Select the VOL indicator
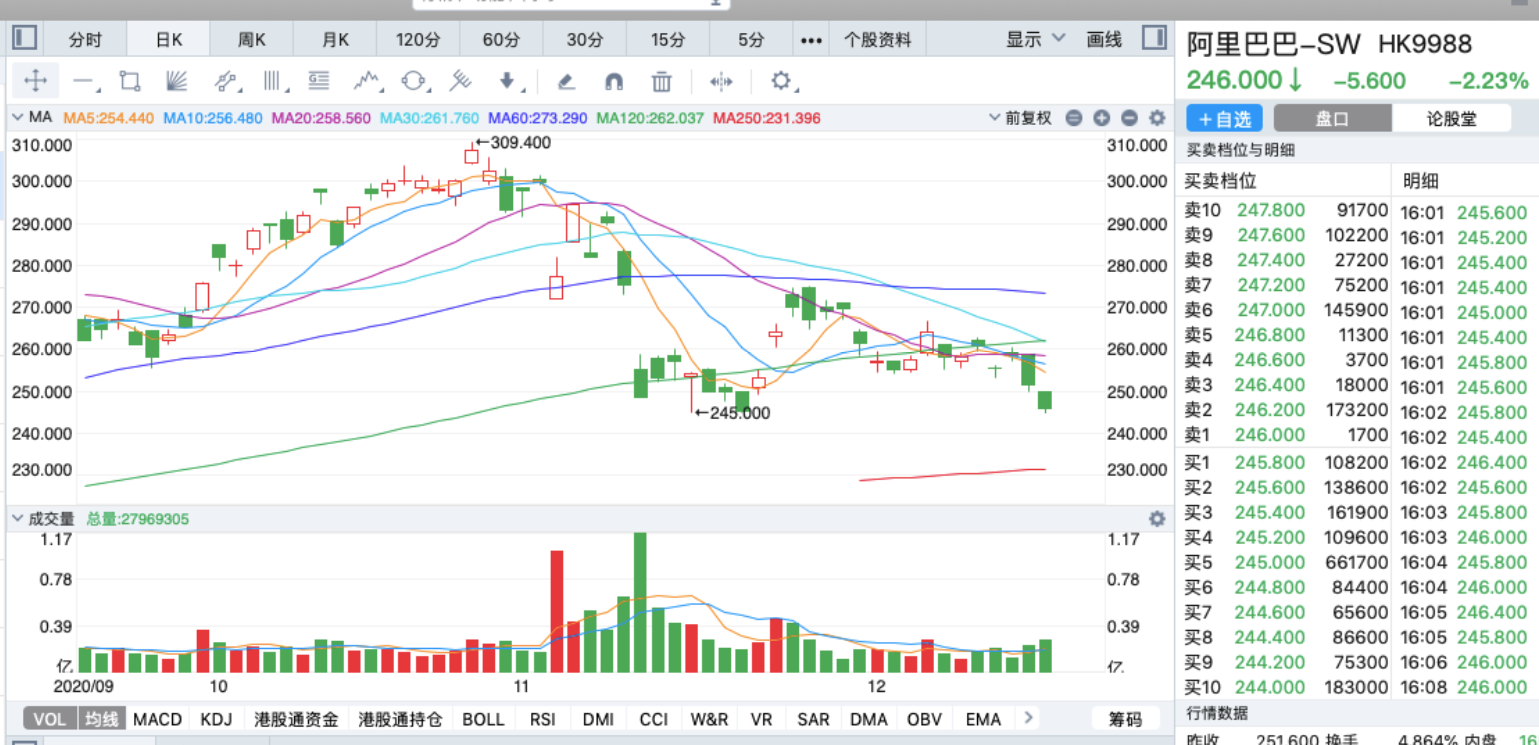The width and height of the screenshot is (1539, 745). 49,719
